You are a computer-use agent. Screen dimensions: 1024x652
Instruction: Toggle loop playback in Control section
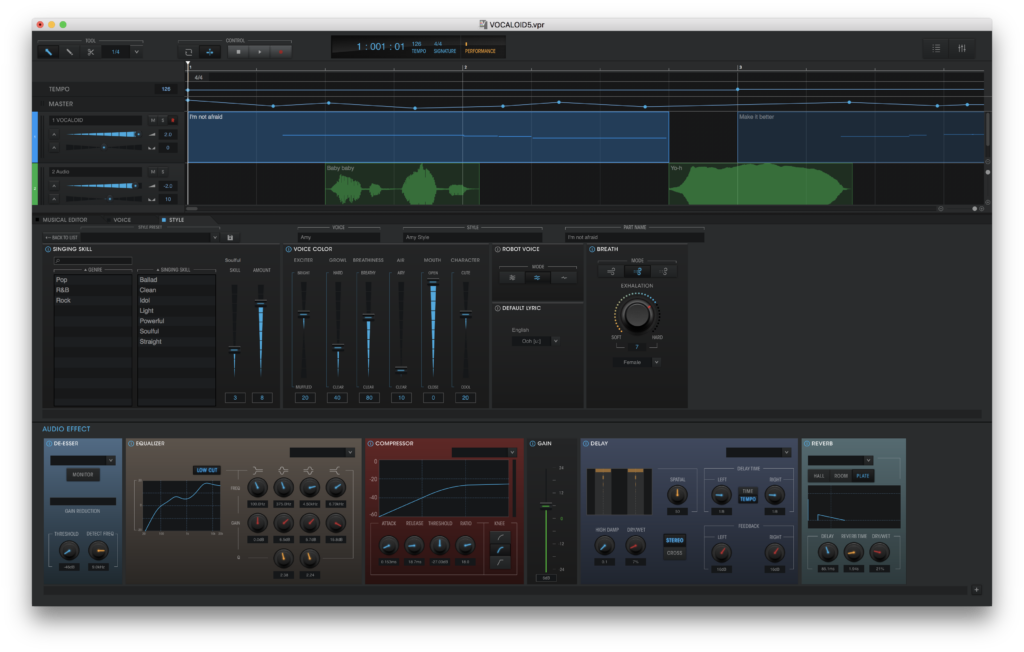(187, 51)
